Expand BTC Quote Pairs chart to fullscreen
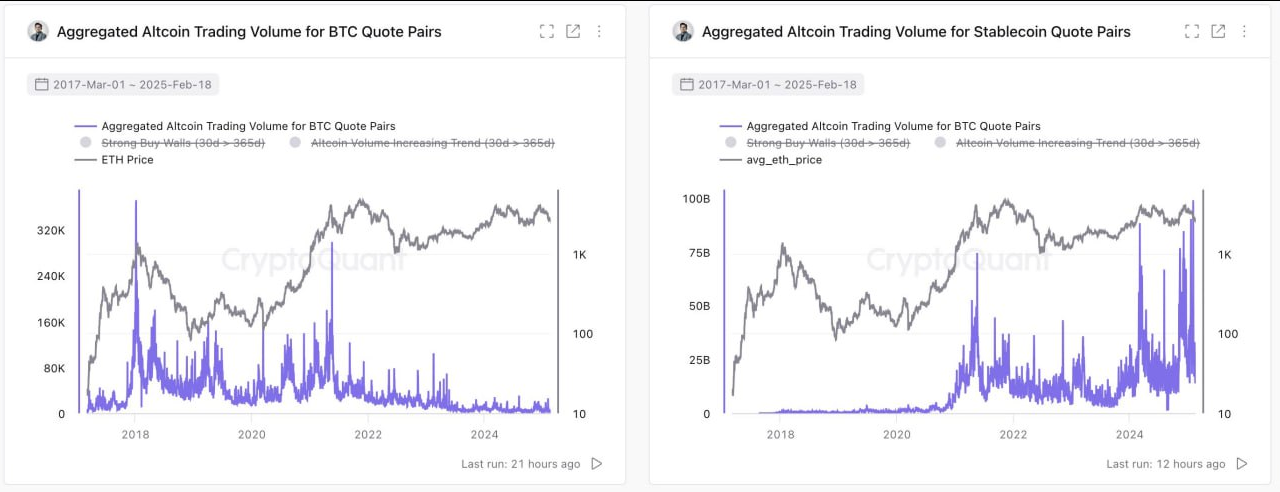The width and height of the screenshot is (1280, 492). coord(547,31)
